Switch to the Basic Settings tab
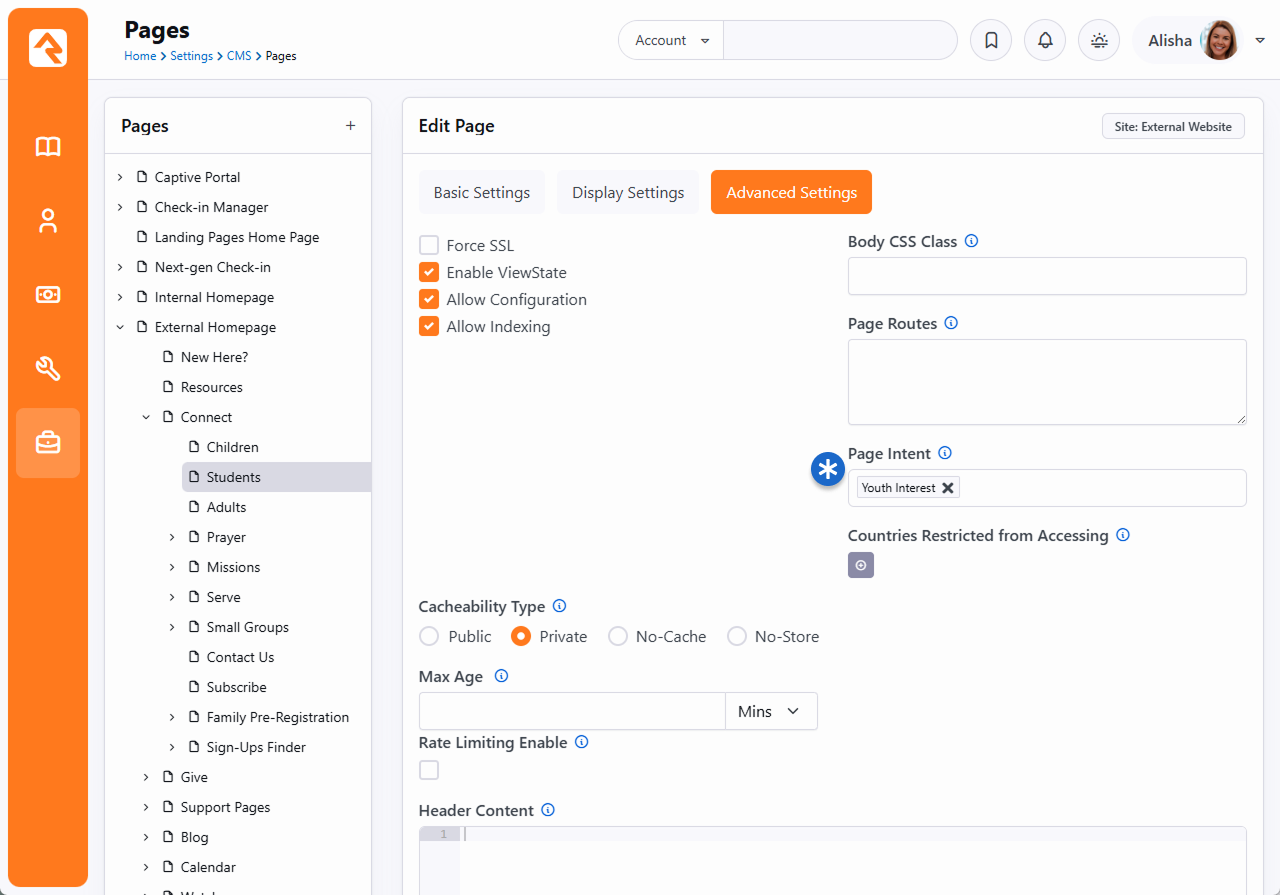The image size is (1280, 895). [482, 193]
